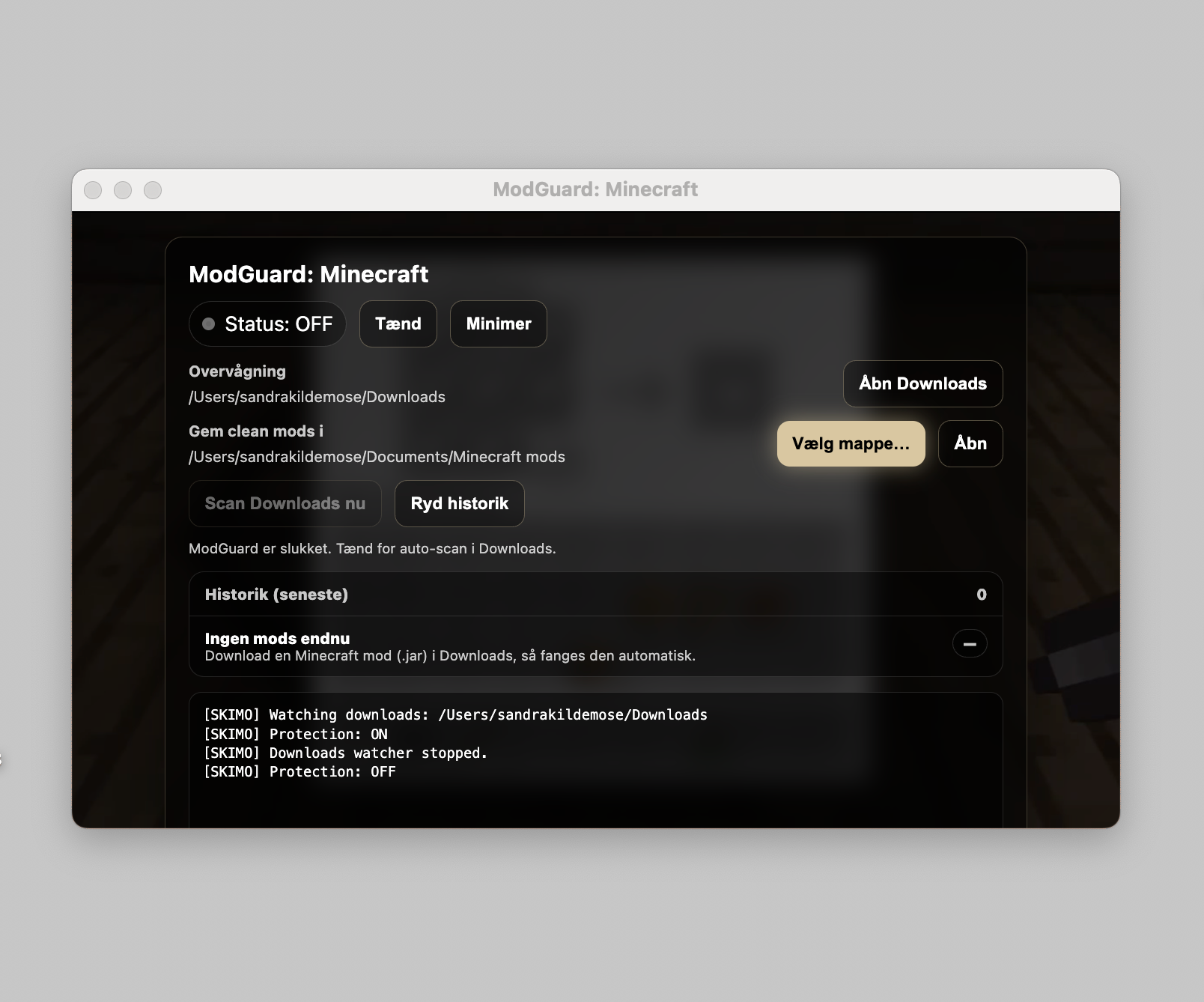This screenshot has width=1204, height=1002.
Task: Click the Minimer button
Action: [x=499, y=324]
